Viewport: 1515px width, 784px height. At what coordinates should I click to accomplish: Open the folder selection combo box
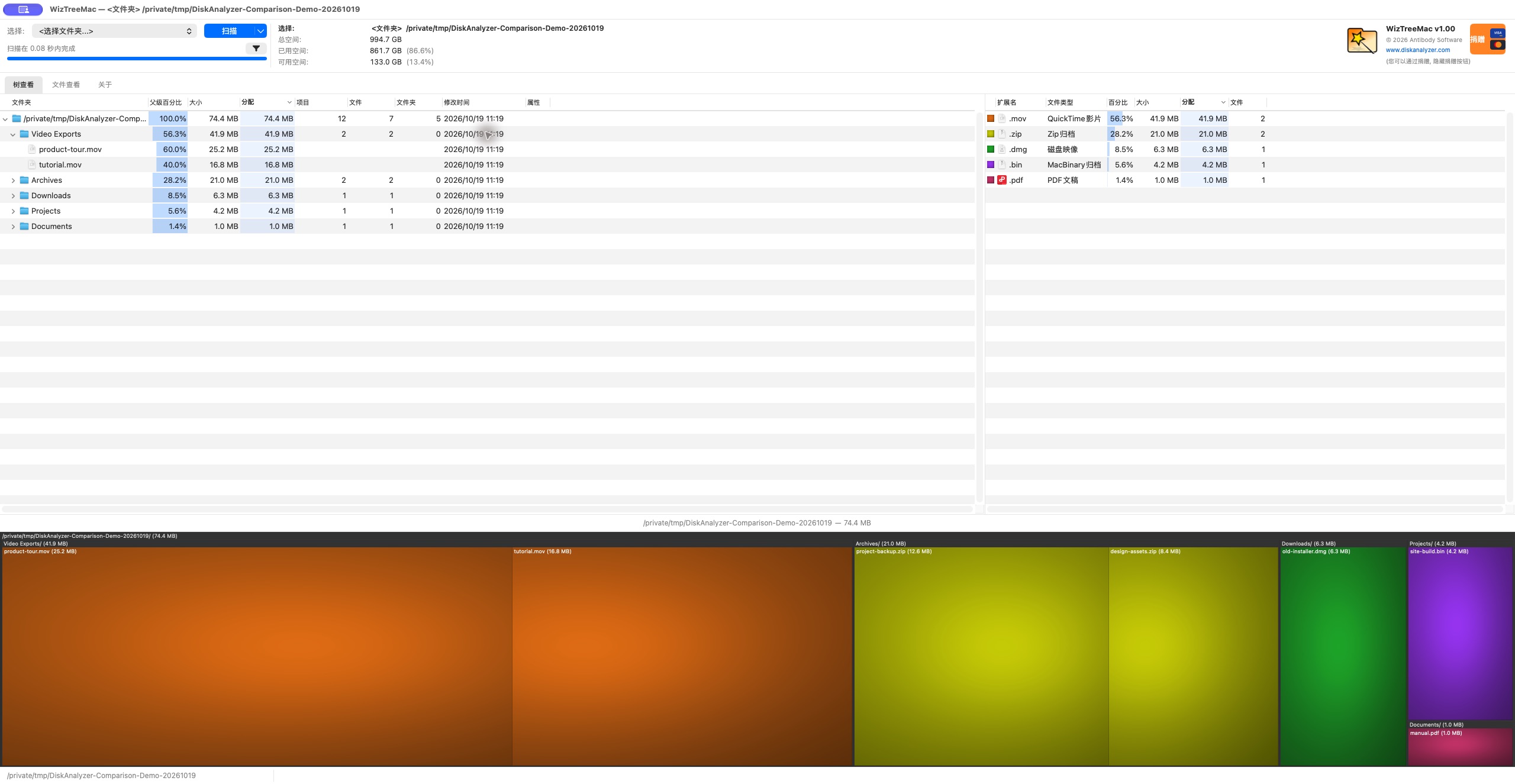click(x=114, y=31)
